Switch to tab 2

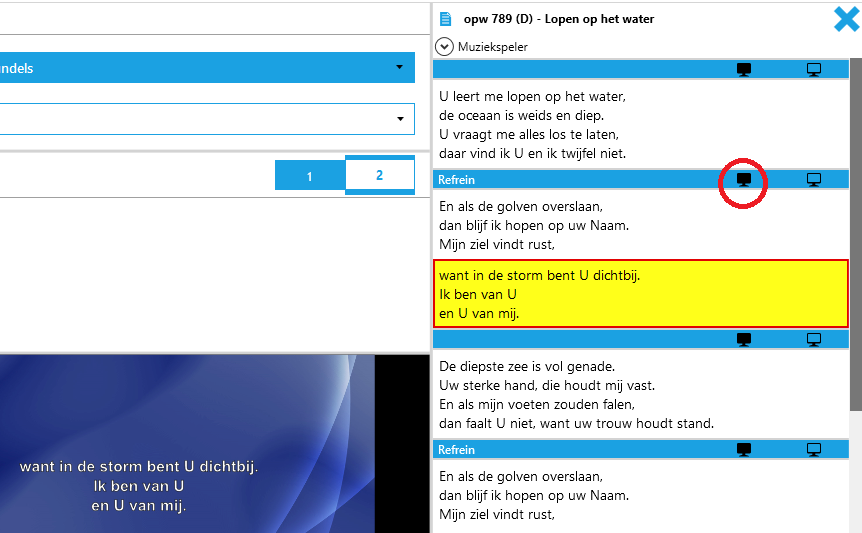point(380,175)
